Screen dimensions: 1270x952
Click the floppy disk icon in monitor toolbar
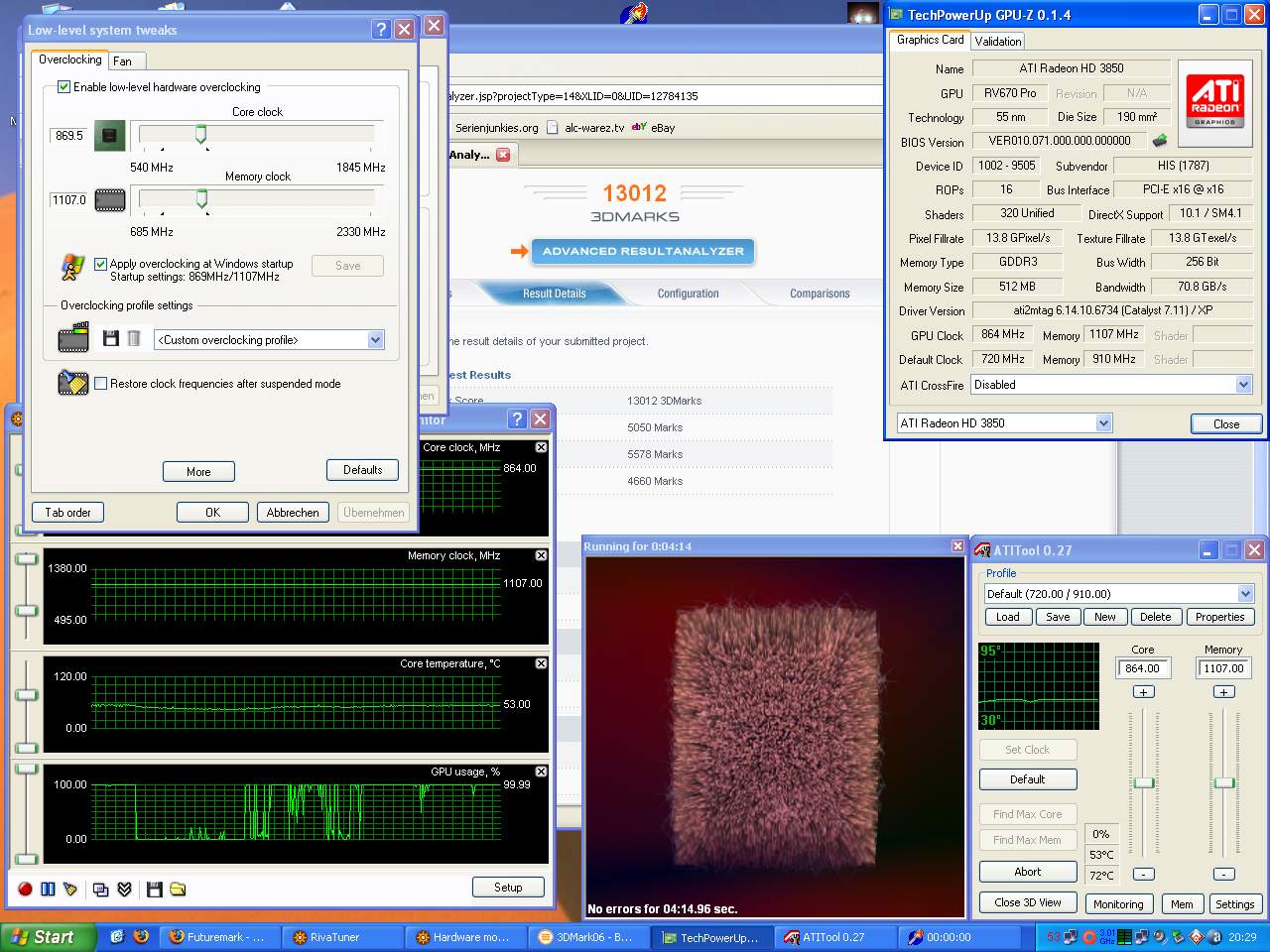coord(154,890)
